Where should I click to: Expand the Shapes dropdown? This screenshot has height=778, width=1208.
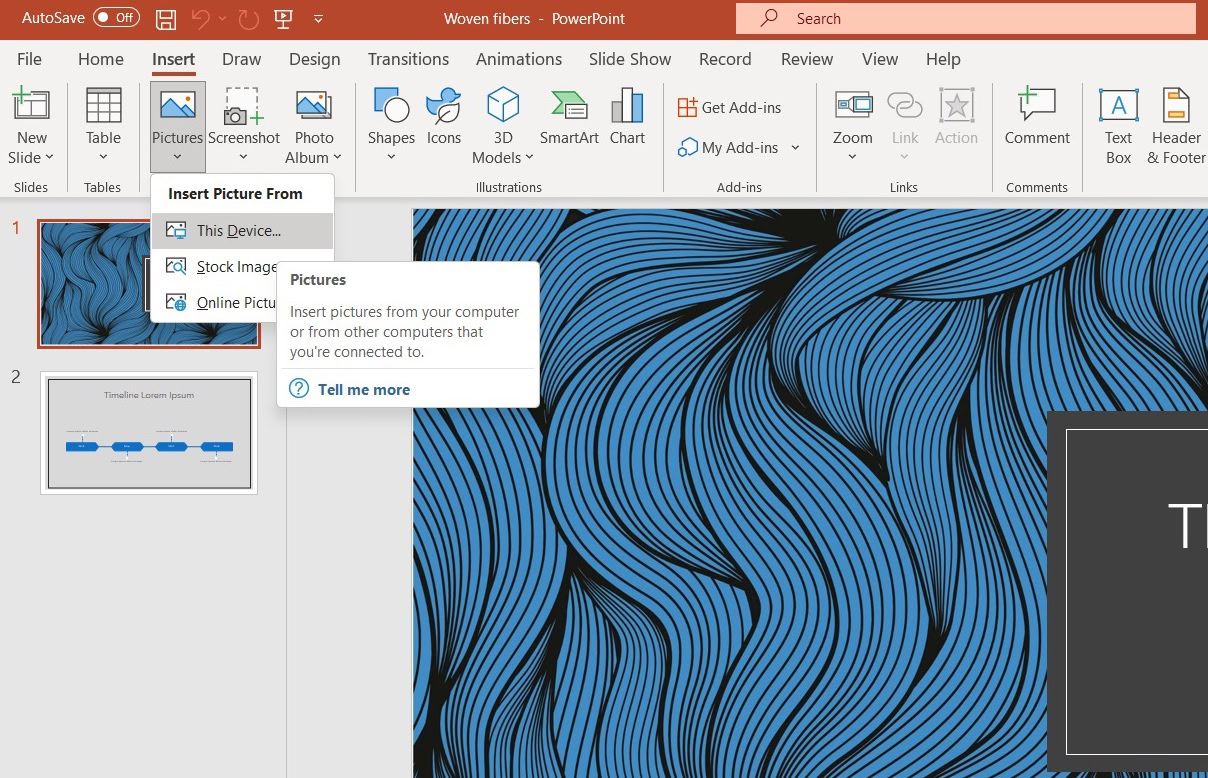point(391,157)
